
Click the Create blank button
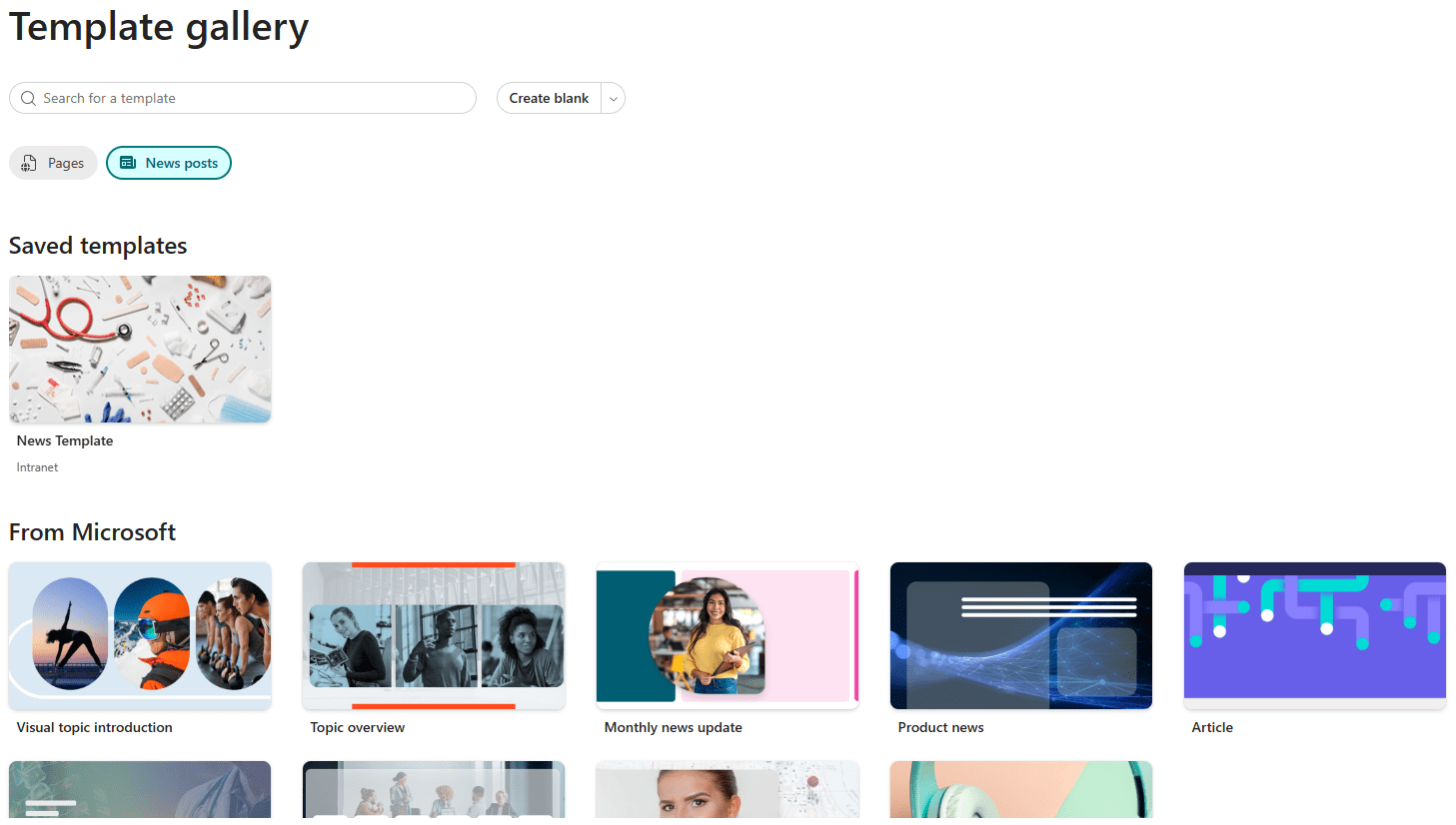click(549, 98)
